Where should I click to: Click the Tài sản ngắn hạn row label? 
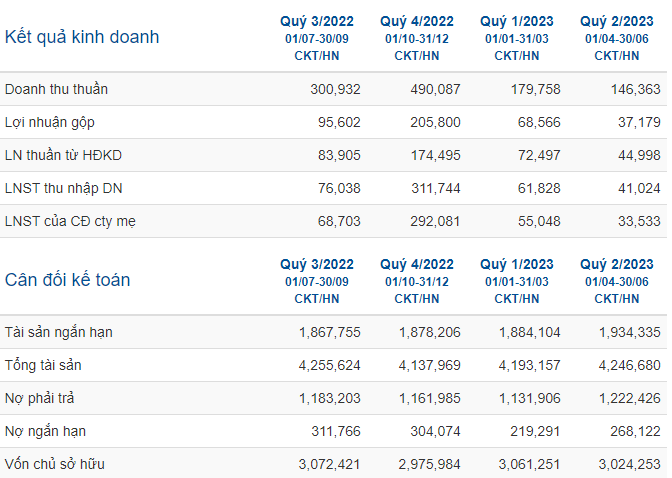(59, 332)
